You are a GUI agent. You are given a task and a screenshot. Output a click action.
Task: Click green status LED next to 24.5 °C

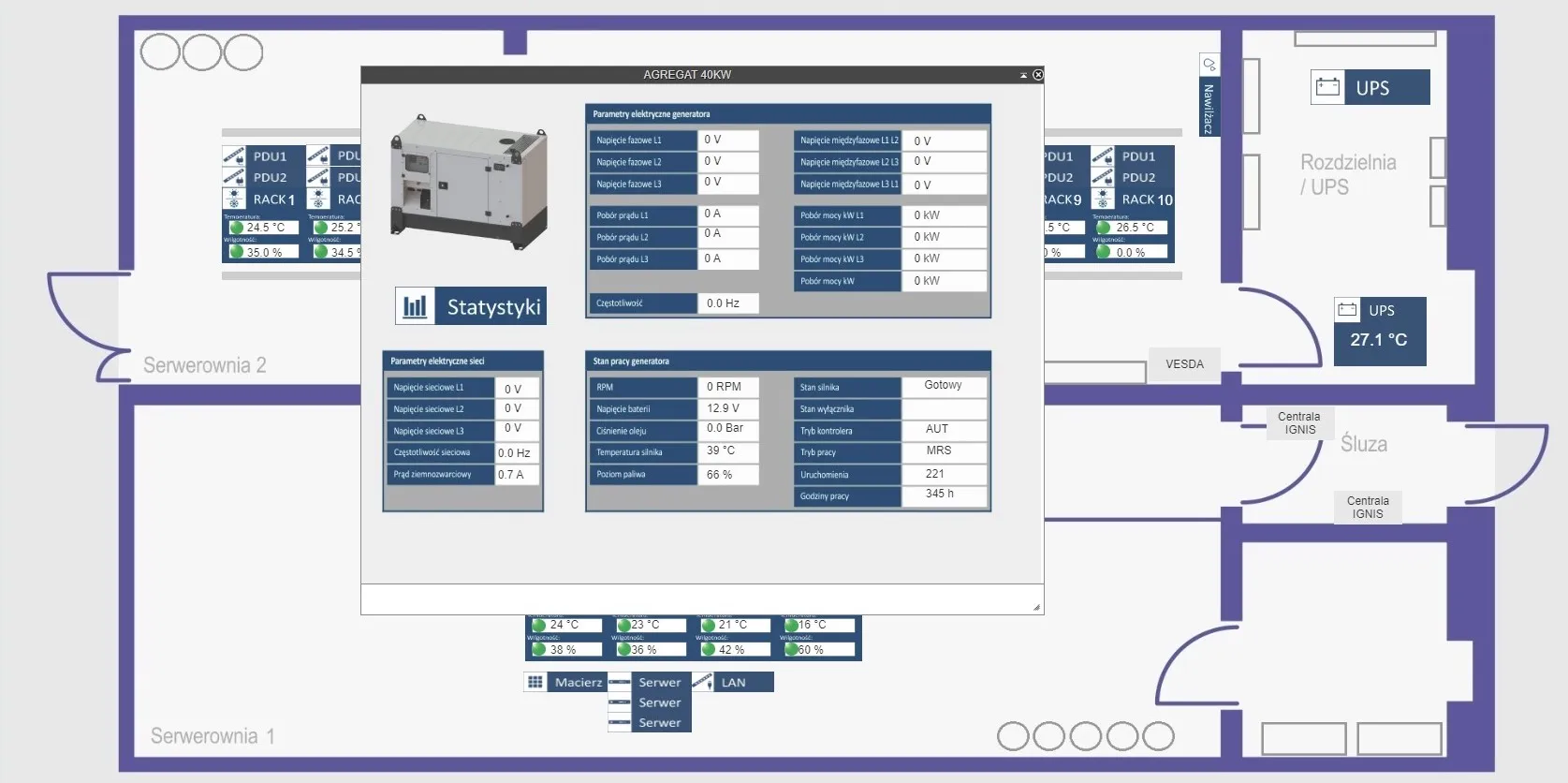[236, 228]
